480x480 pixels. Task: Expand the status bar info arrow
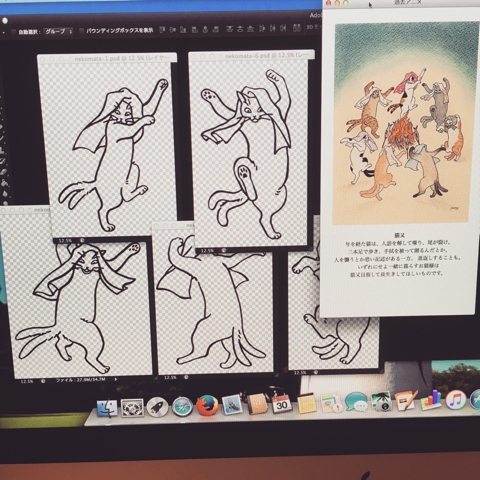click(116, 379)
